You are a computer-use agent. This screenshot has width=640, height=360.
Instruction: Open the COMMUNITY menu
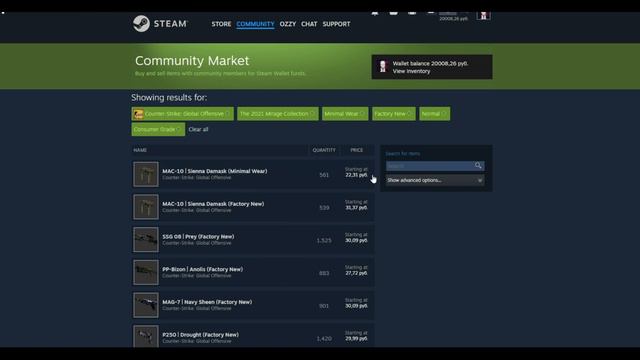[x=255, y=24]
